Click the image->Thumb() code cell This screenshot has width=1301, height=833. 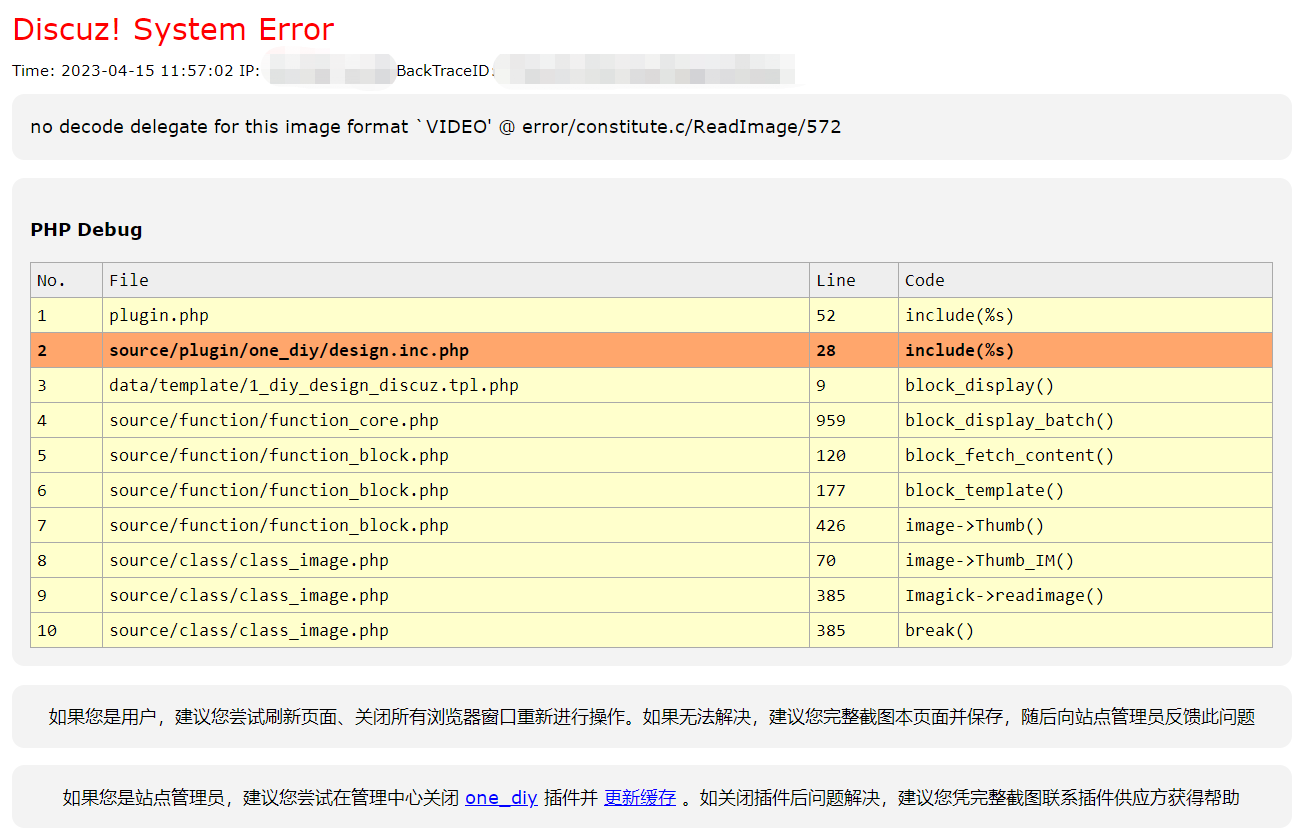point(1085,525)
